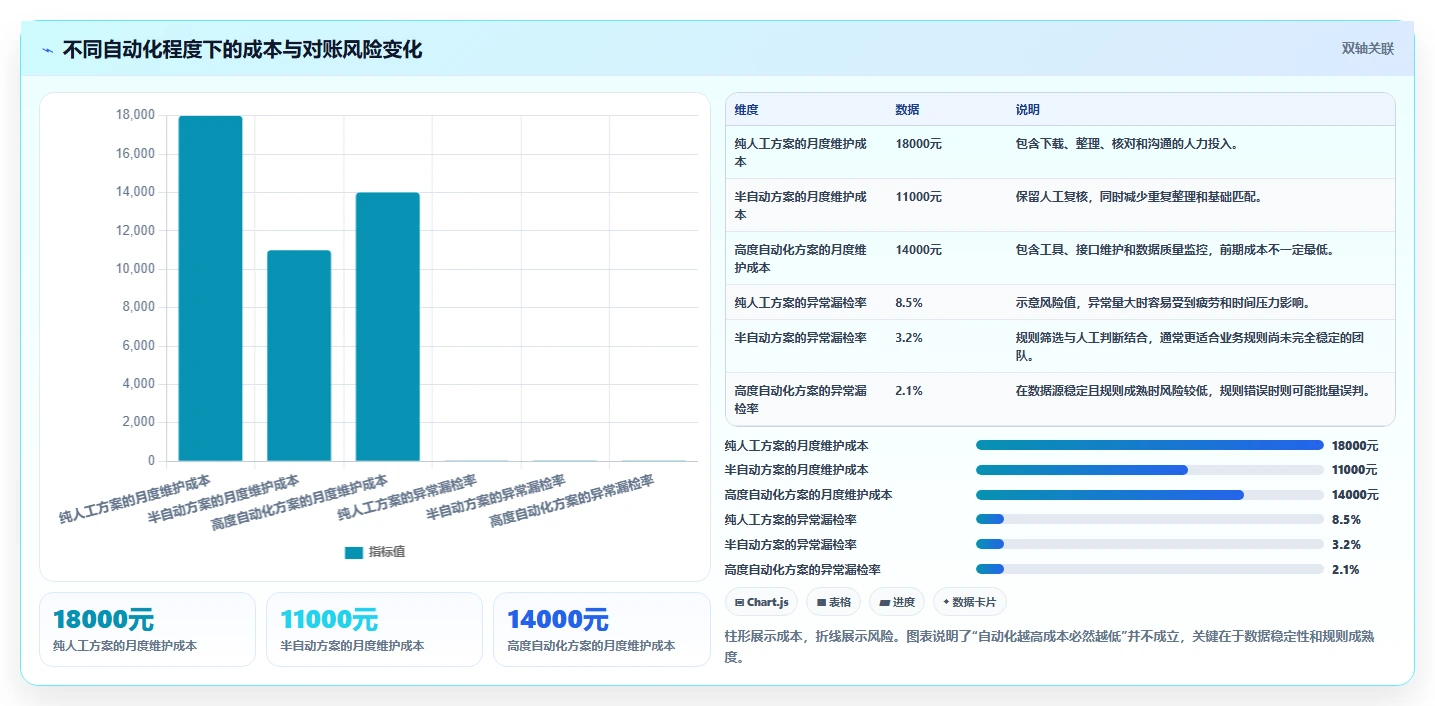Click description 包含下载、整理、核对和沟通的人力投入。

tap(1127, 144)
